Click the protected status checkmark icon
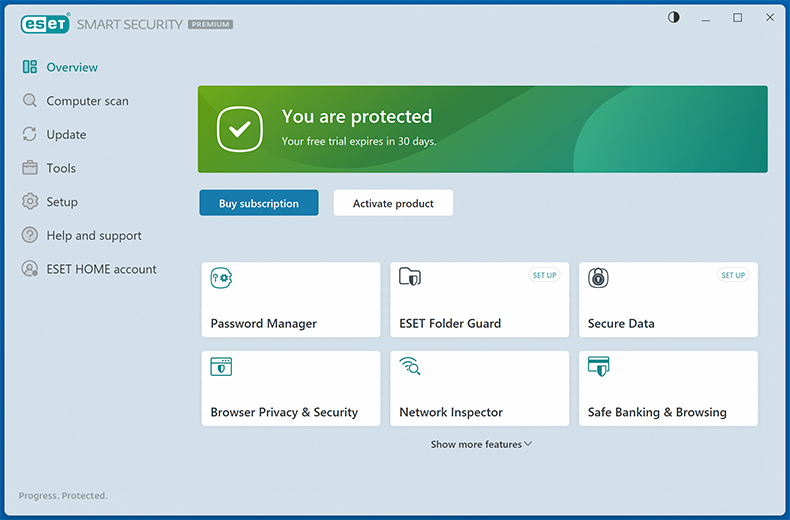 [240, 129]
